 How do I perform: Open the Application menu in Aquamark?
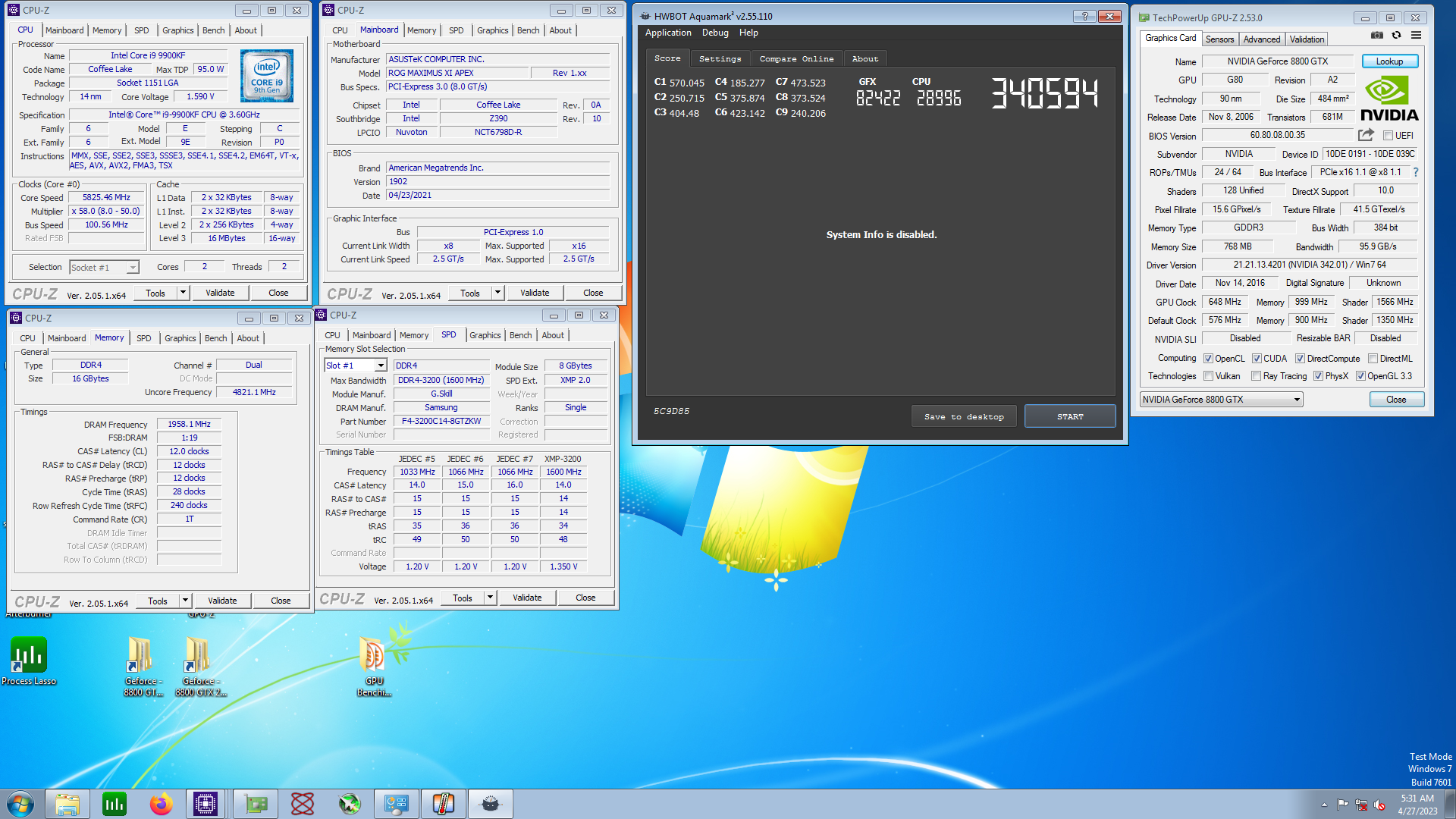click(x=668, y=33)
